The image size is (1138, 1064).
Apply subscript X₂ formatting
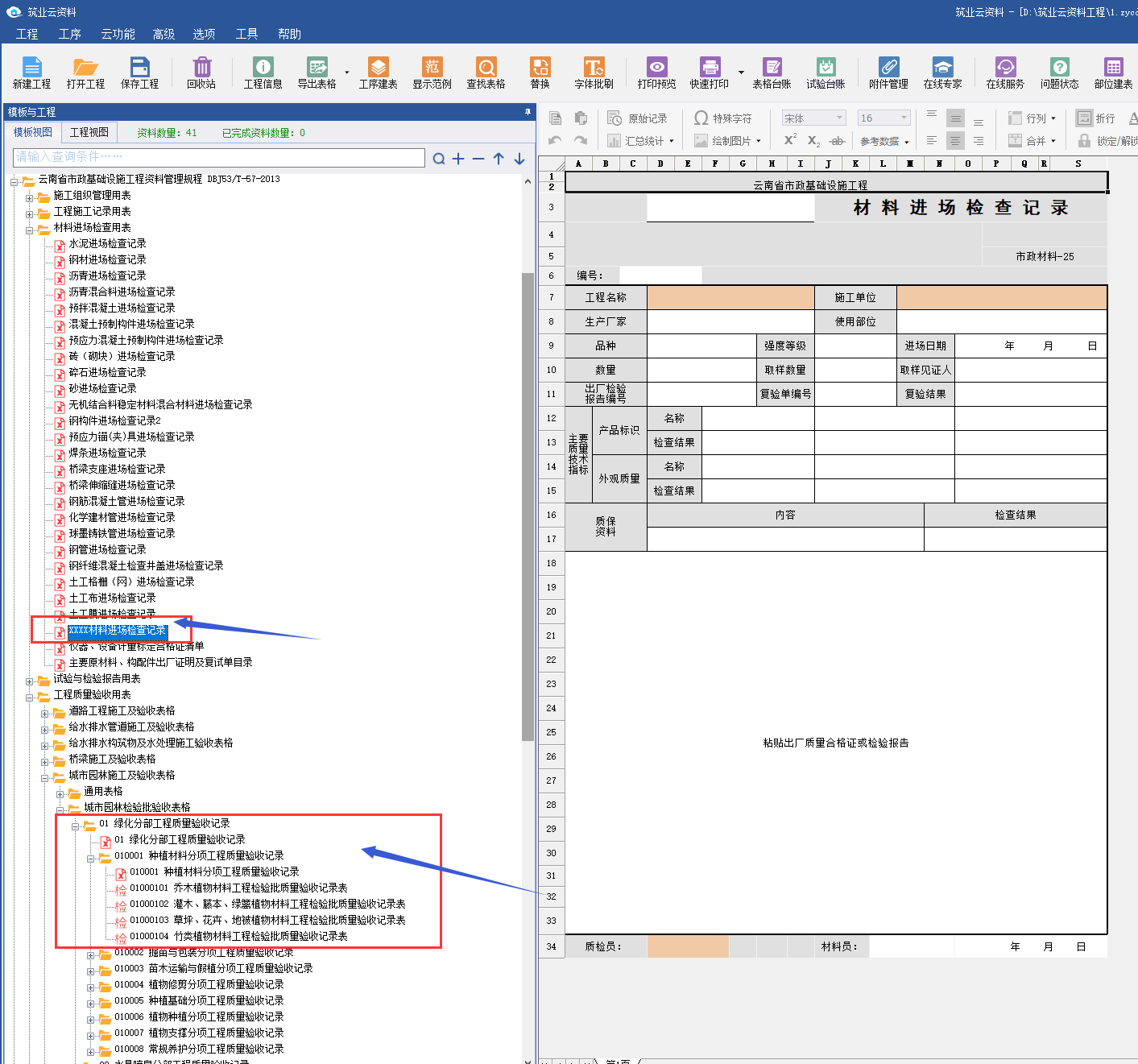point(813,141)
